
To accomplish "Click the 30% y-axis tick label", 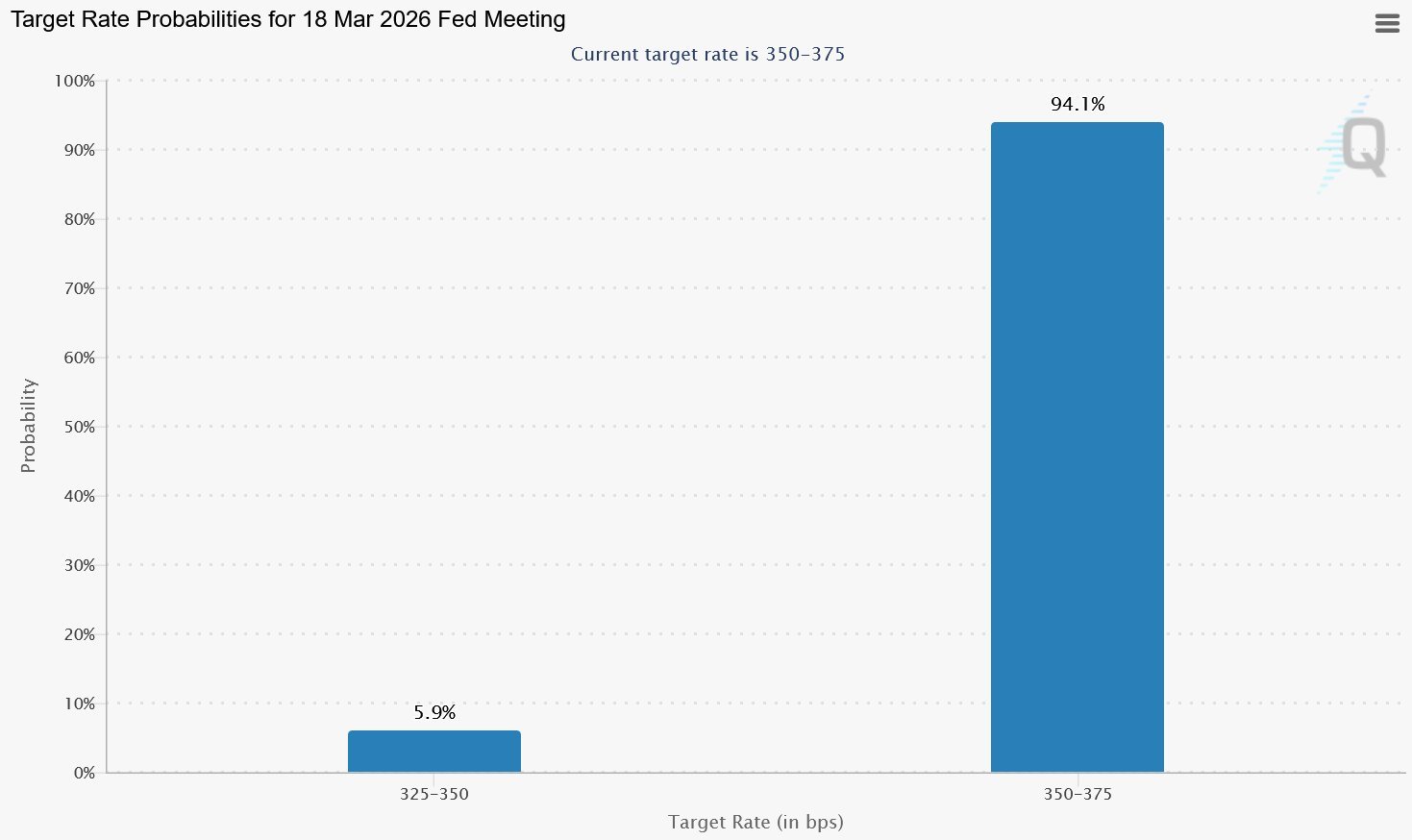I will 79,565.
